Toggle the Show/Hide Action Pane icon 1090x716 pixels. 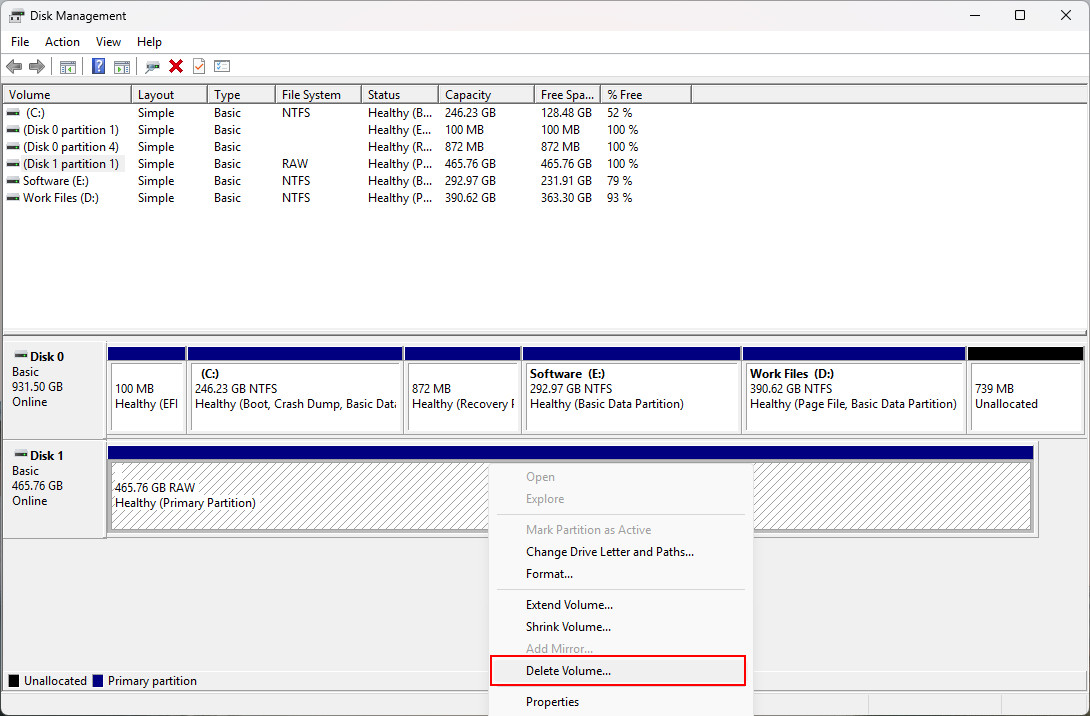click(122, 67)
